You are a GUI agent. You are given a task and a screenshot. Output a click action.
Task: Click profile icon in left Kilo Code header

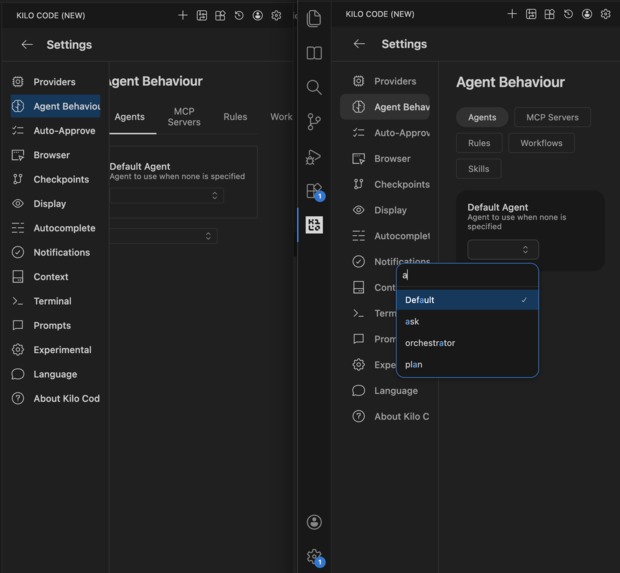click(x=258, y=15)
